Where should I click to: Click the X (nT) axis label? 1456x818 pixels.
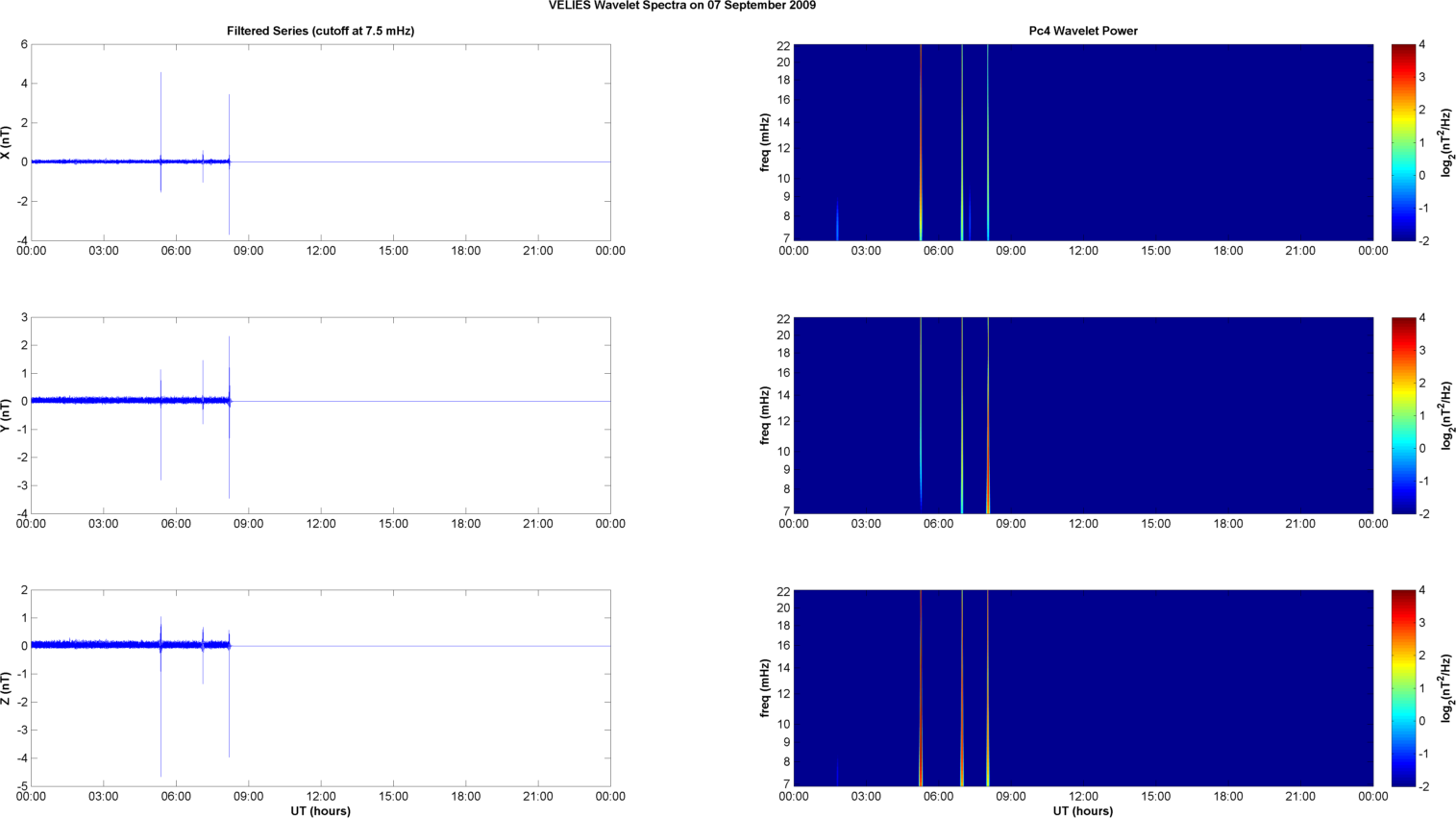tap(7, 142)
